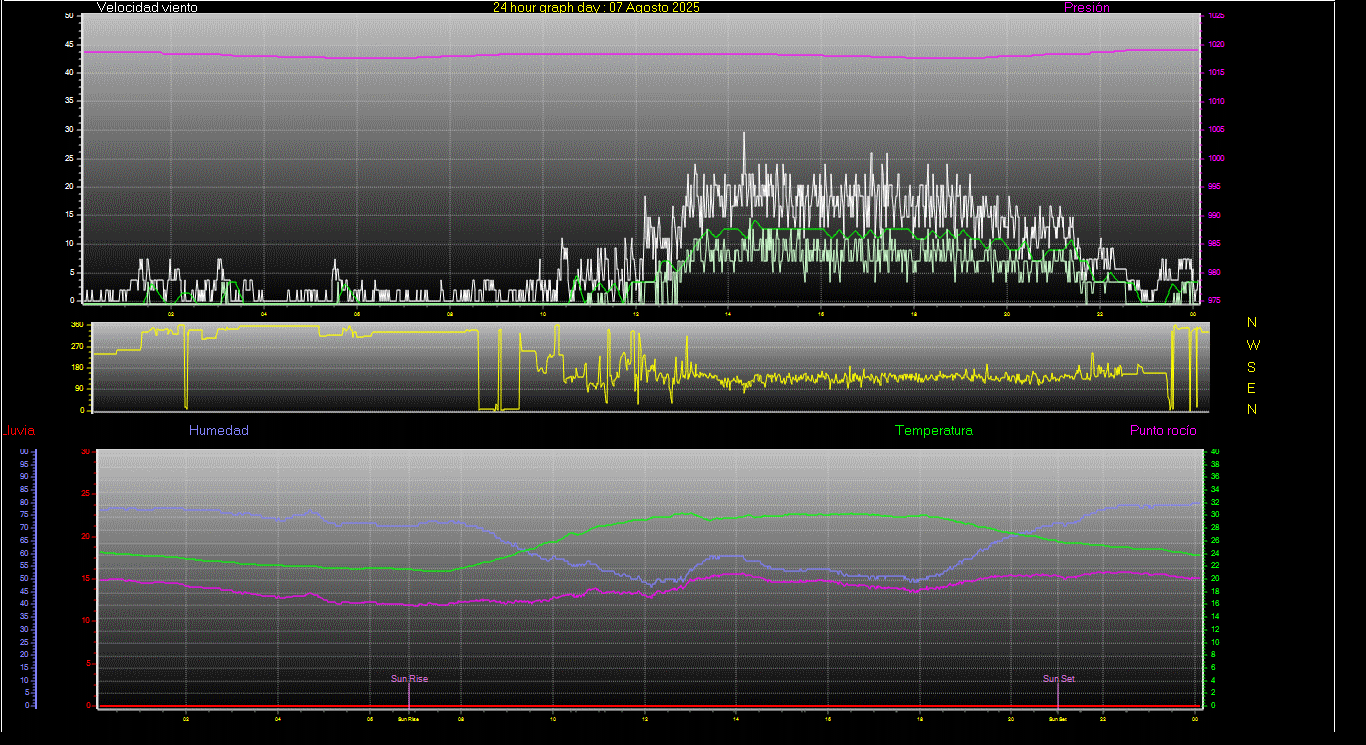Click '270' on the wind direction axis

point(76,346)
